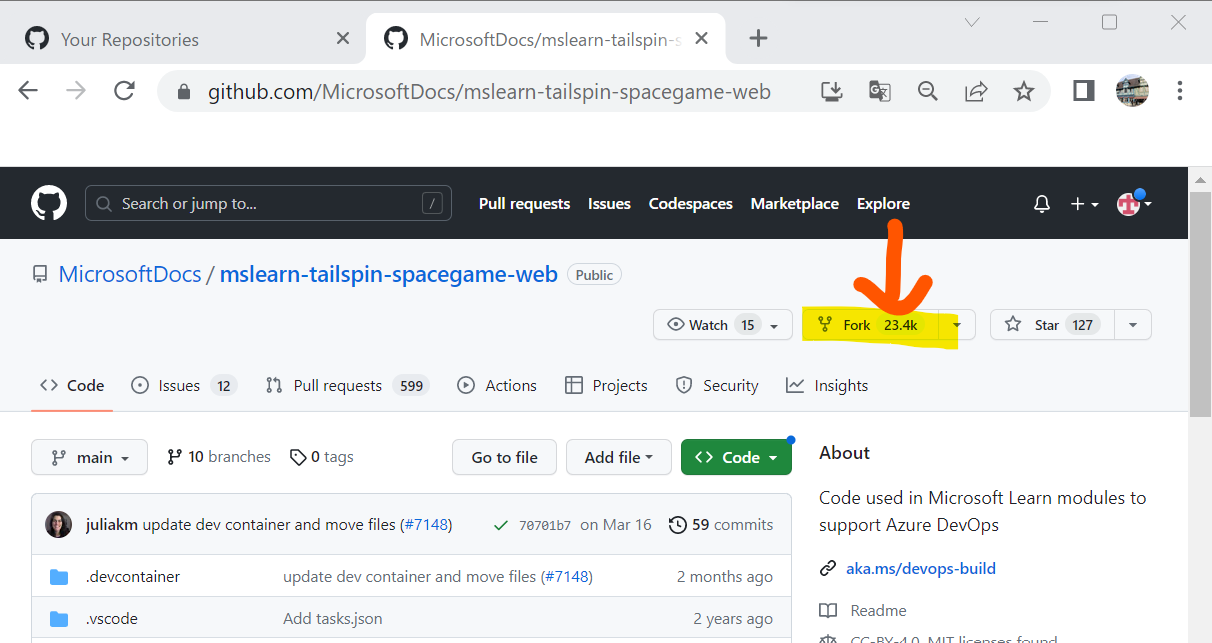Open Marketplace in top navigation
The image size is (1212, 643).
(795, 204)
